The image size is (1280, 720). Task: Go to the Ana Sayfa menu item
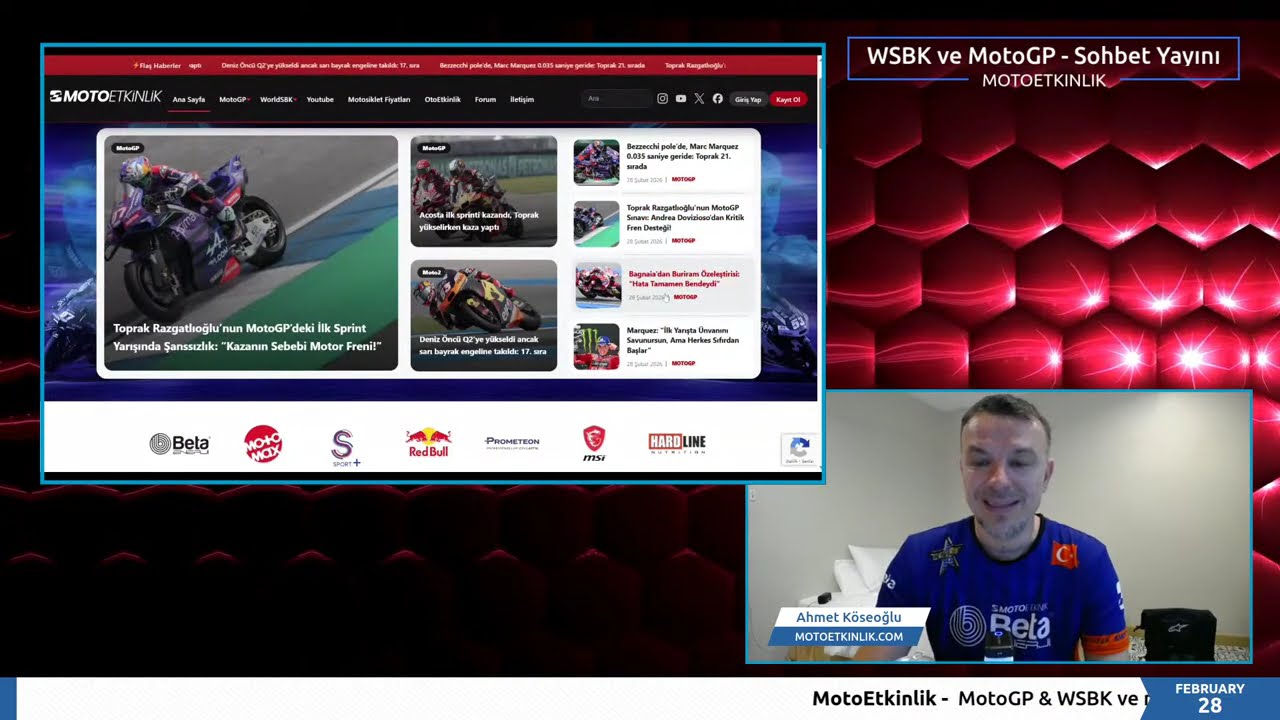[x=188, y=100]
